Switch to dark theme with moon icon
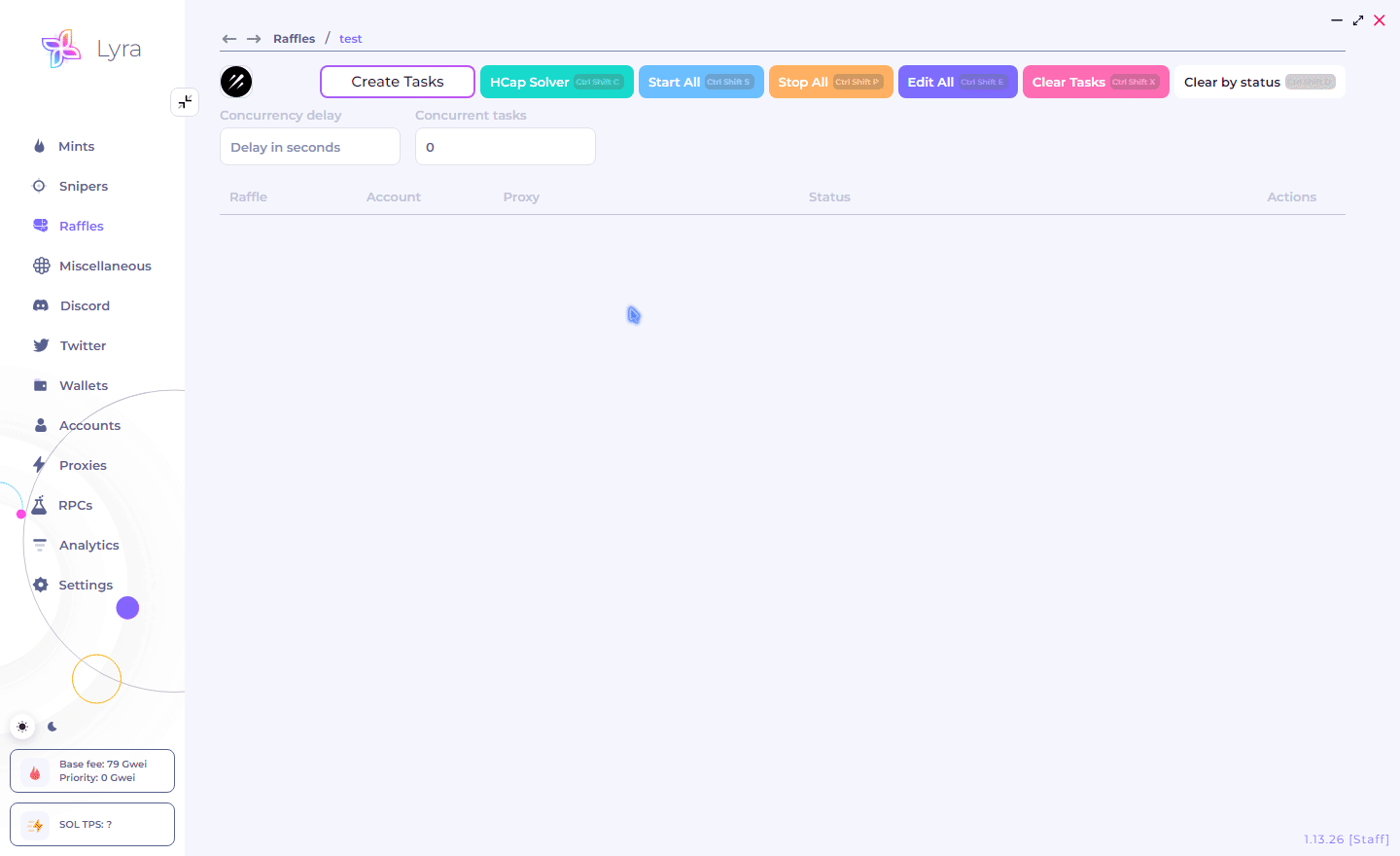Image resolution: width=1400 pixels, height=856 pixels. [52, 727]
